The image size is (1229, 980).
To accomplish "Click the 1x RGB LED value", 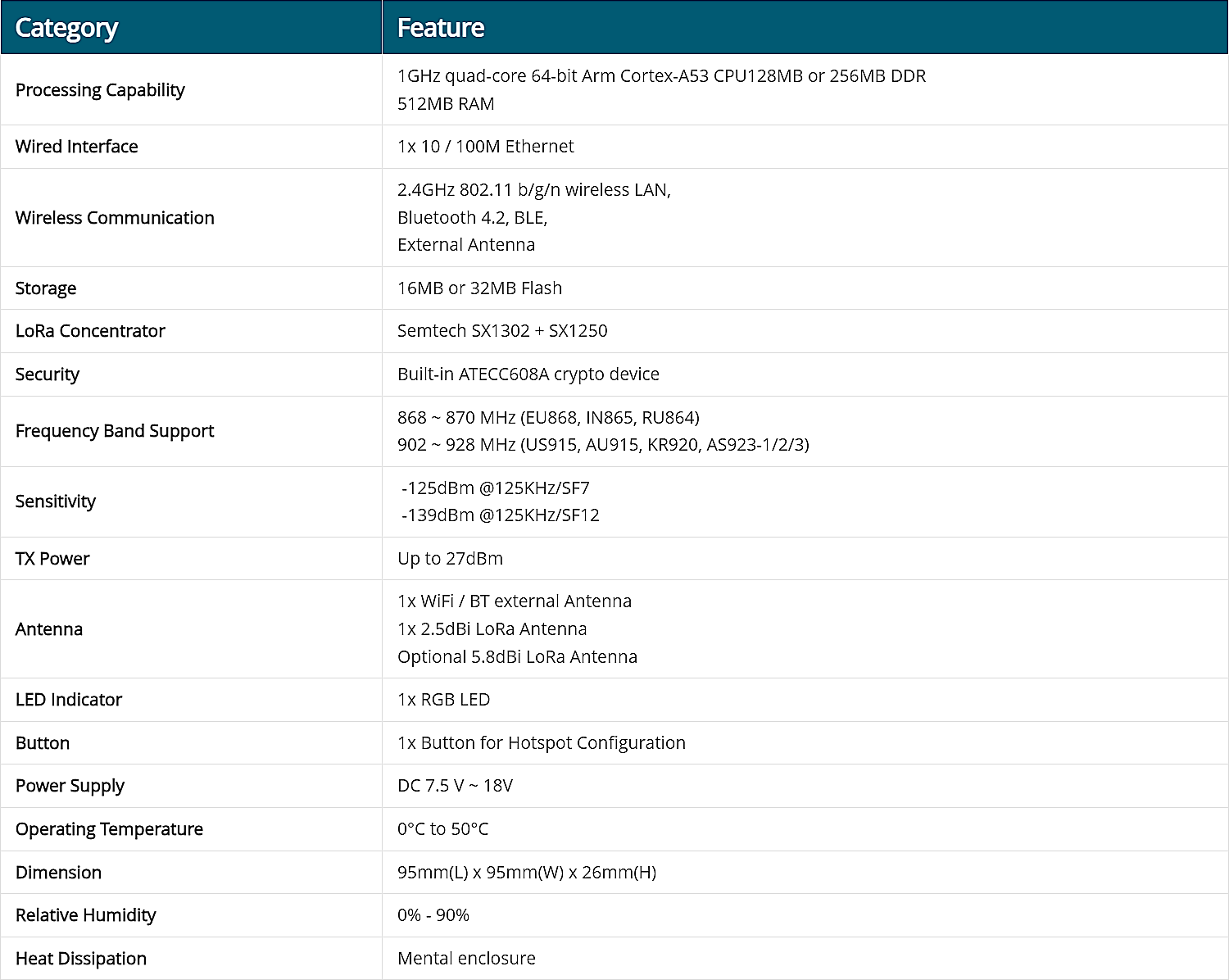I will [x=443, y=700].
